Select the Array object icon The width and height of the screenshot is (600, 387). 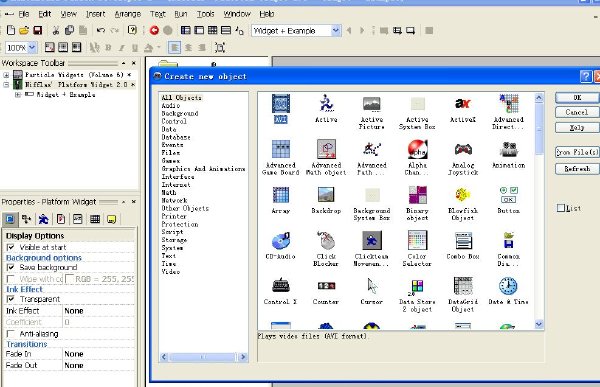point(280,194)
